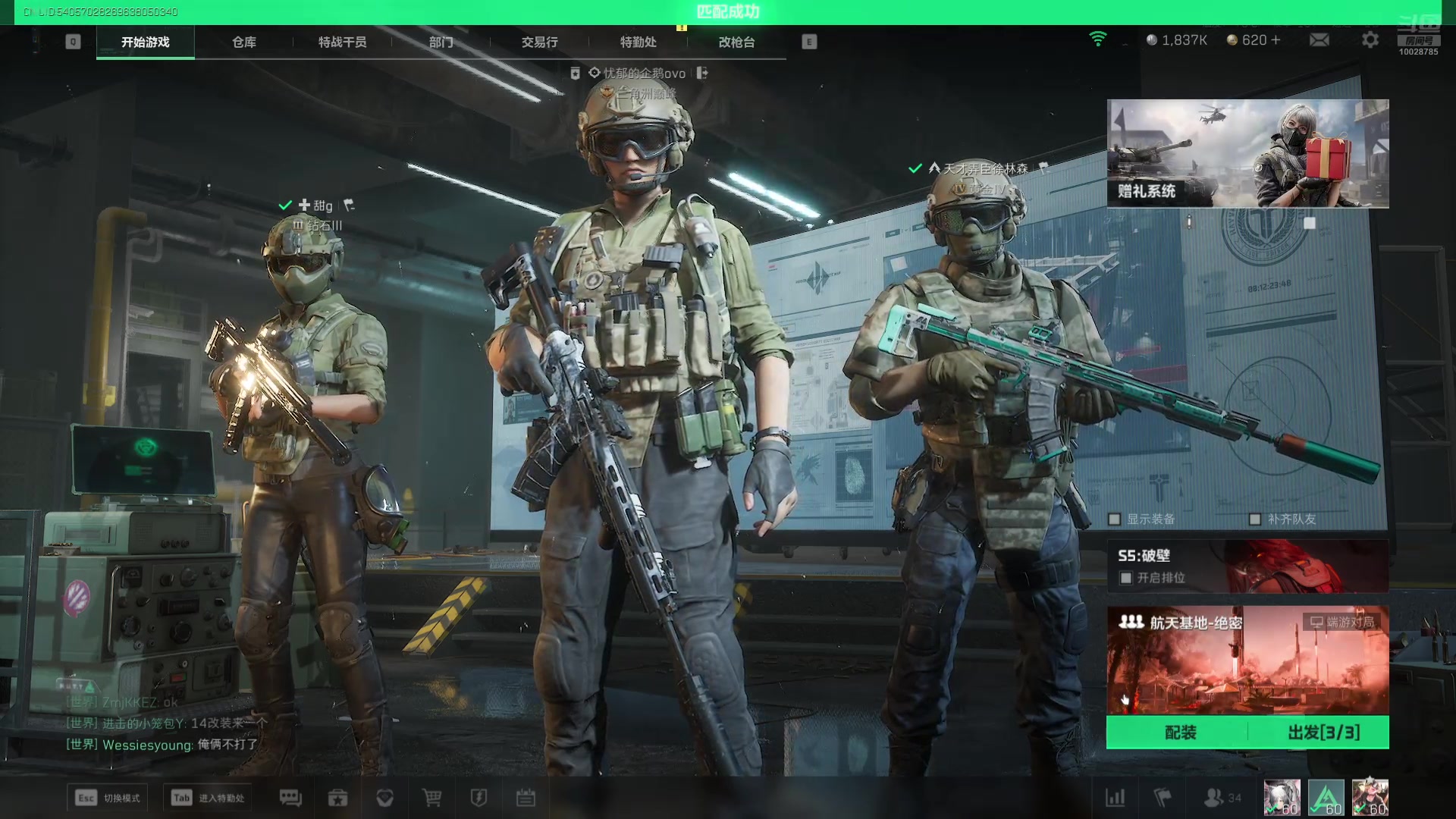This screenshot has height=819, width=1456.
Task: Open the mail envelope icon
Action: 1319,39
